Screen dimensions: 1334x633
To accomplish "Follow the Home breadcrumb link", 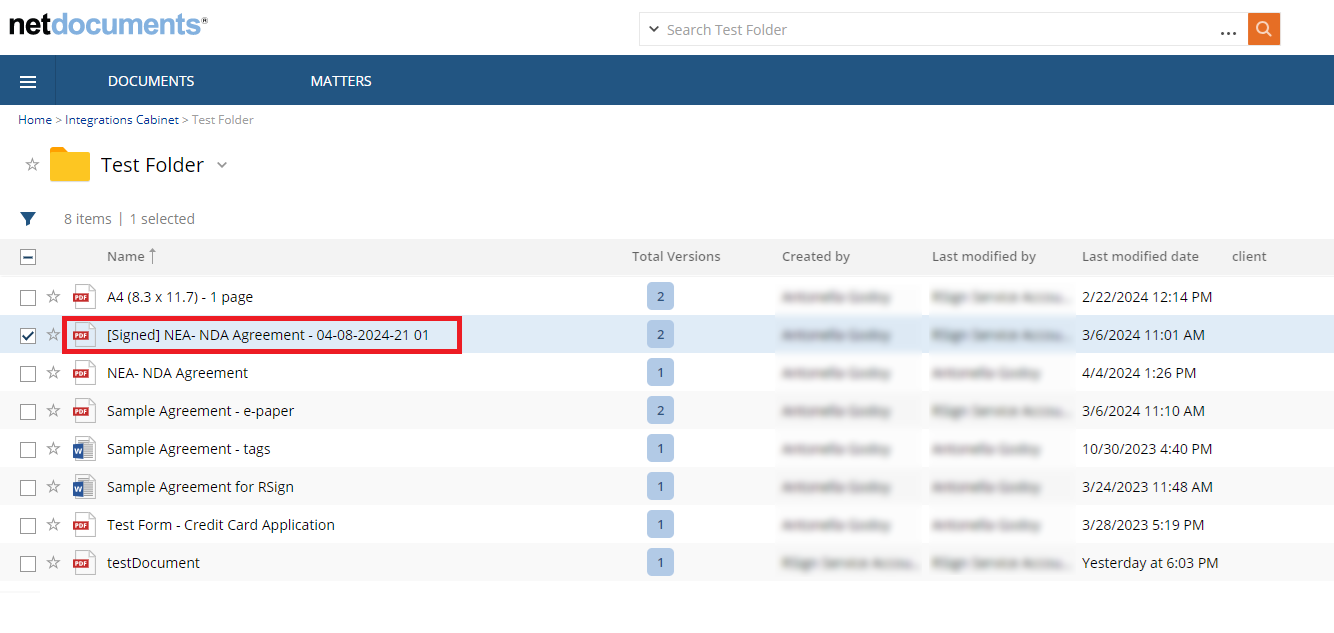I will point(35,120).
